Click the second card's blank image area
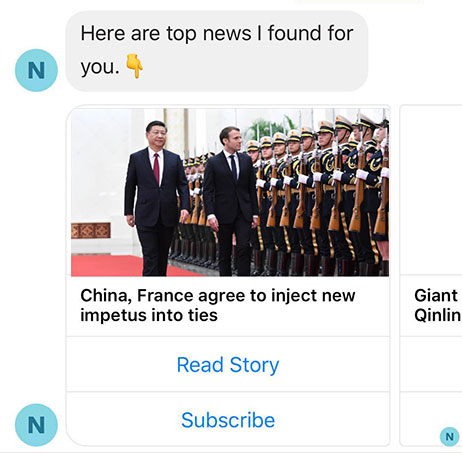 (x=431, y=190)
